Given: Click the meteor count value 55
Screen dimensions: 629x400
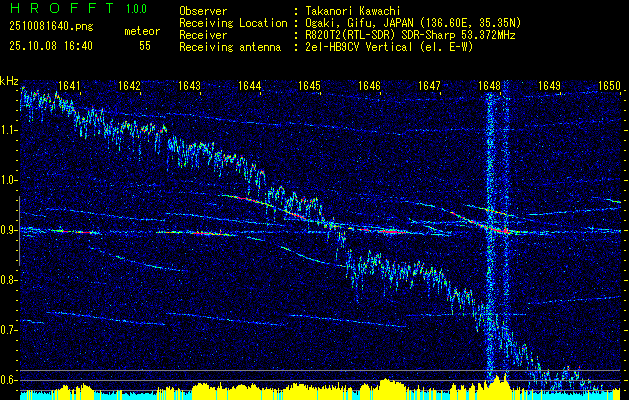Looking at the screenshot, I should click(x=145, y=46).
